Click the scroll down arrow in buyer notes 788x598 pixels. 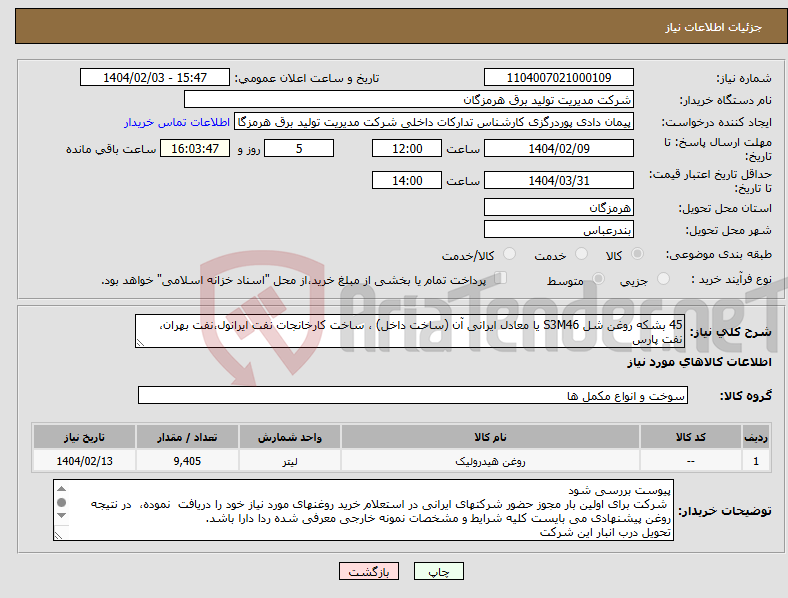(x=61, y=516)
